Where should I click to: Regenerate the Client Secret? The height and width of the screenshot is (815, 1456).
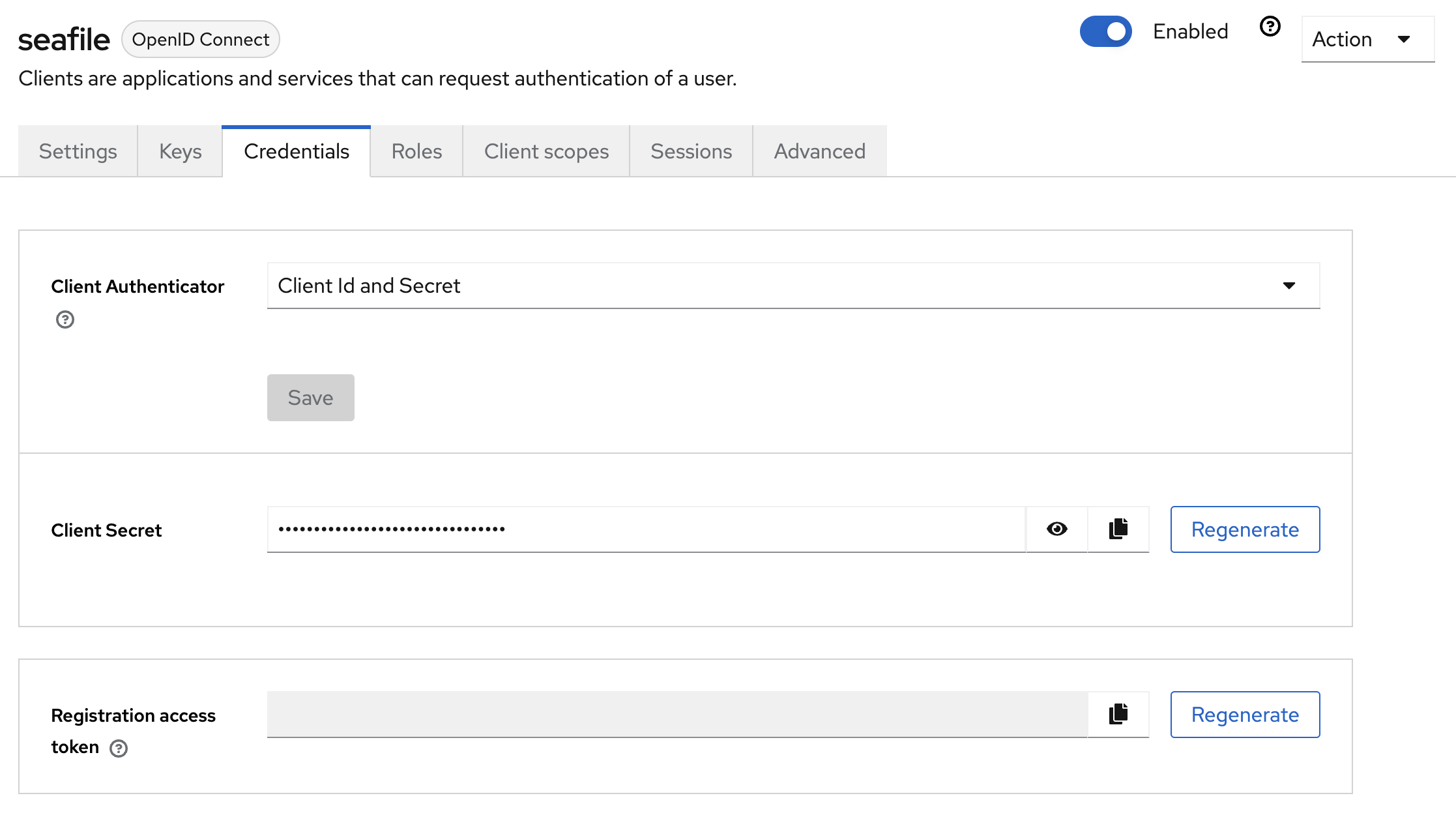point(1244,529)
